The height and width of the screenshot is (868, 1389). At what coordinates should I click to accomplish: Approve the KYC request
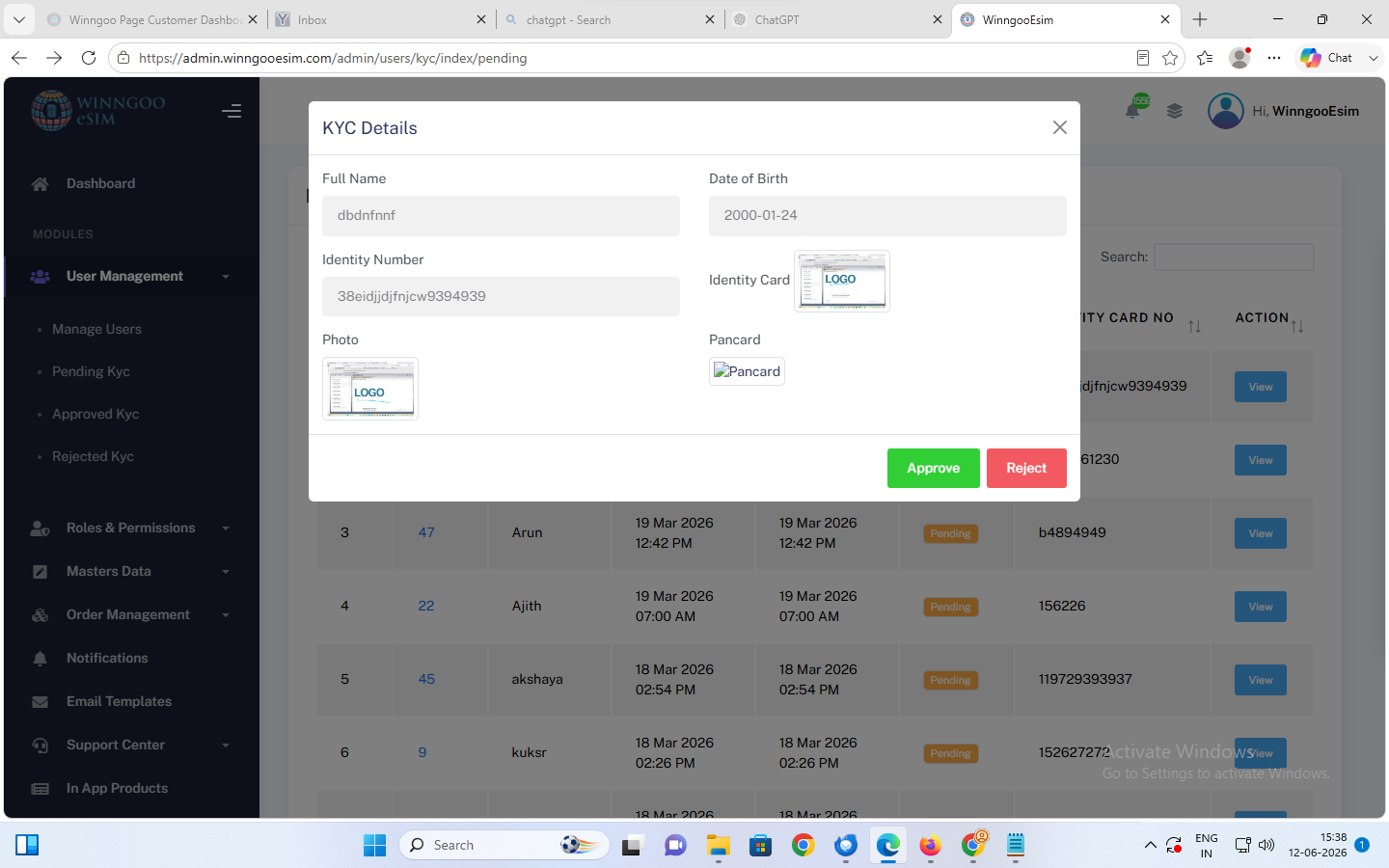click(934, 468)
